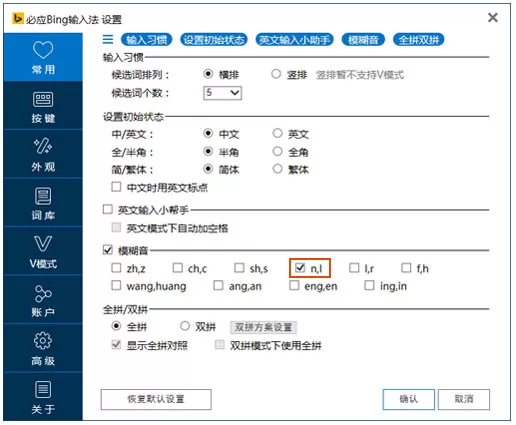Toggle 双拼模式下使用全拼 checkbox
516x425 pixels.
[x=219, y=345]
